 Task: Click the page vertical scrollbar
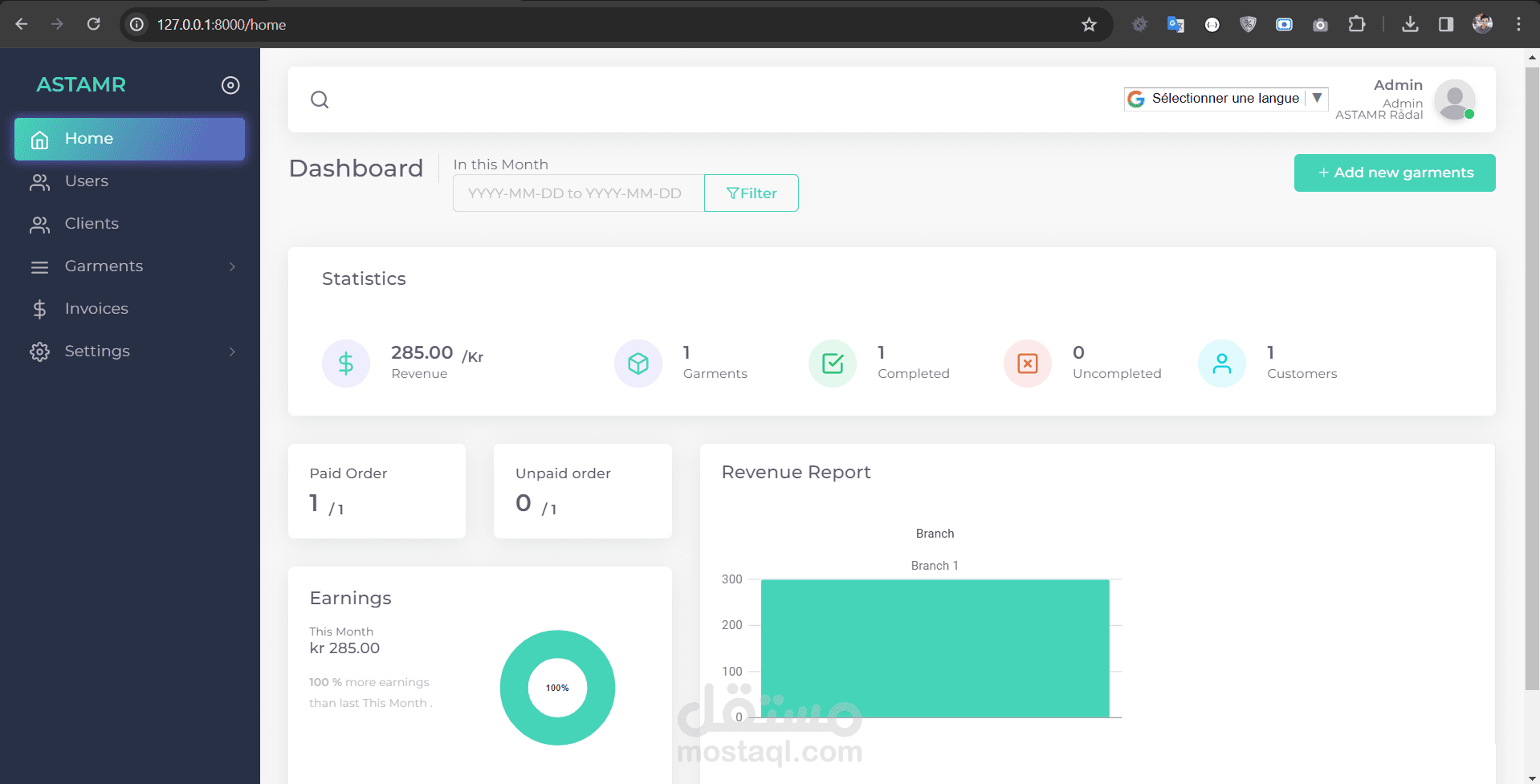click(1532, 378)
